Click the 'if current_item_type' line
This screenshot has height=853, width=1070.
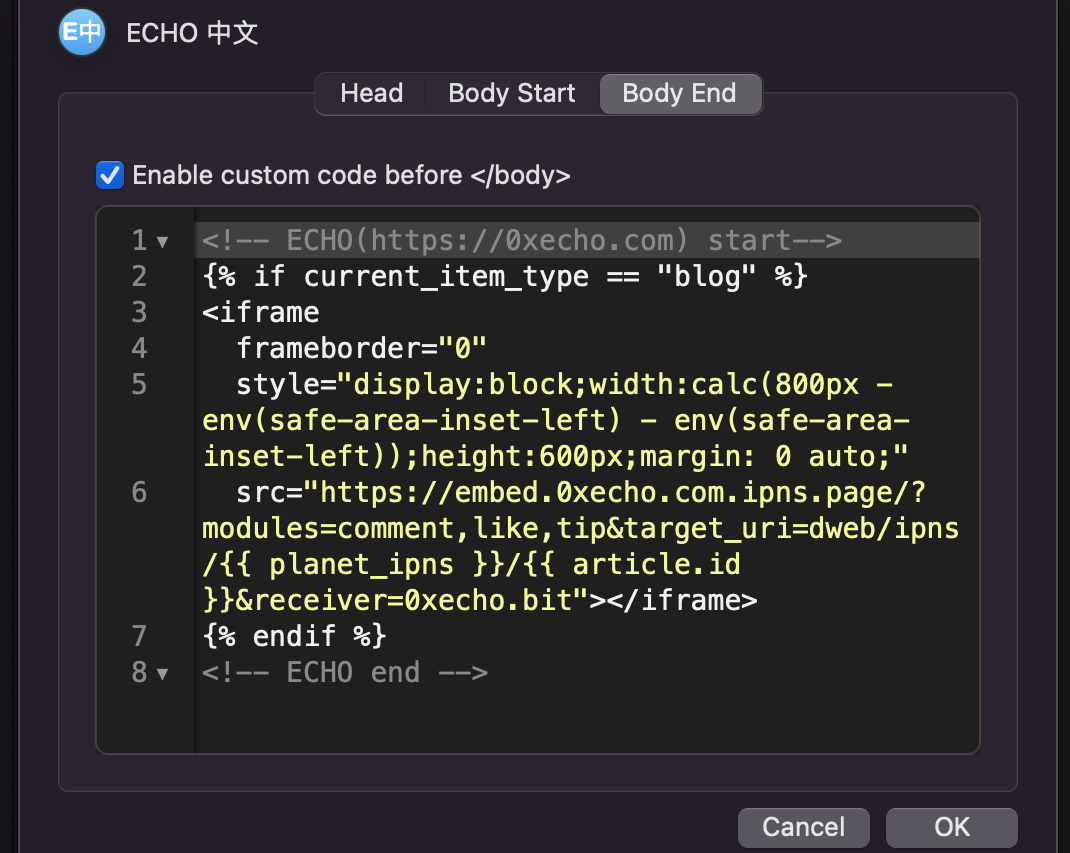click(505, 276)
